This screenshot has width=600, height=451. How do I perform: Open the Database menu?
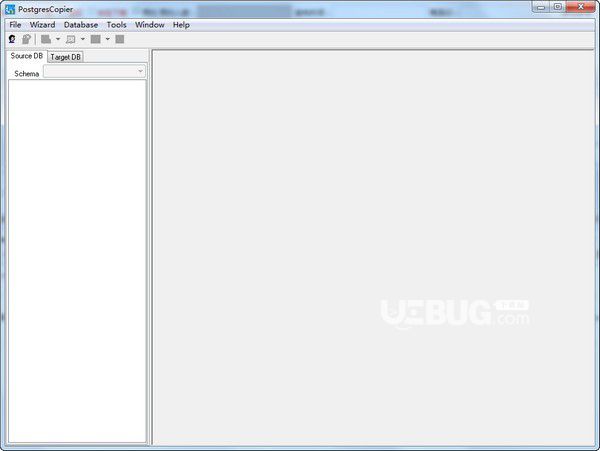(x=81, y=25)
